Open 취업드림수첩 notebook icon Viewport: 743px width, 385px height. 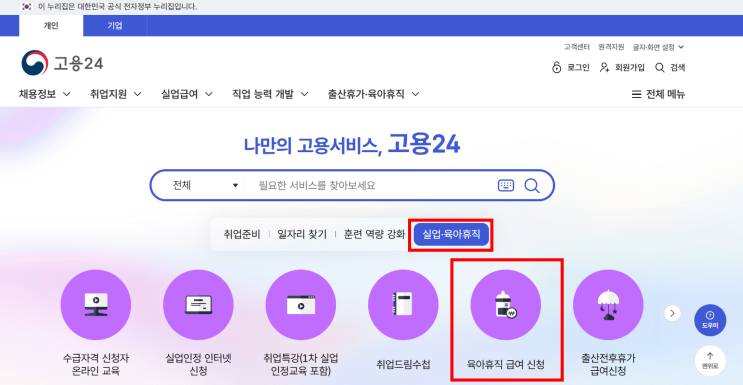click(403, 305)
